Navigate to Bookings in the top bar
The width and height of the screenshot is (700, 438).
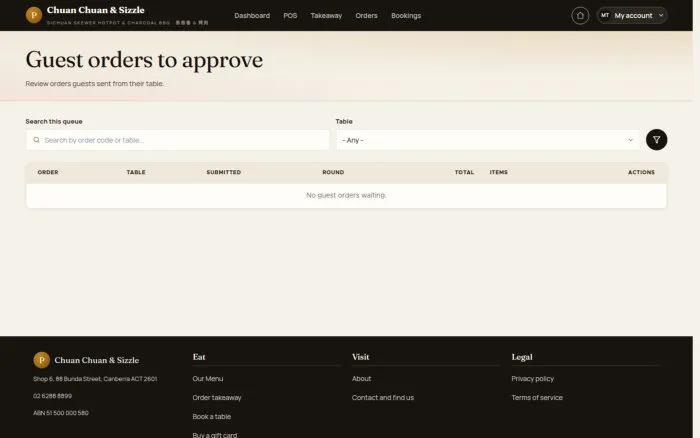click(x=406, y=16)
